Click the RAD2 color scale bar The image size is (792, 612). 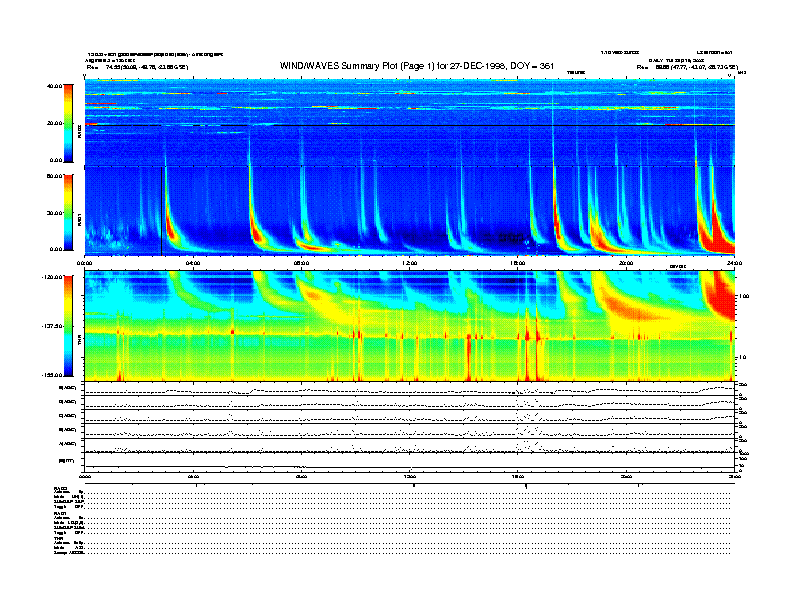point(68,123)
